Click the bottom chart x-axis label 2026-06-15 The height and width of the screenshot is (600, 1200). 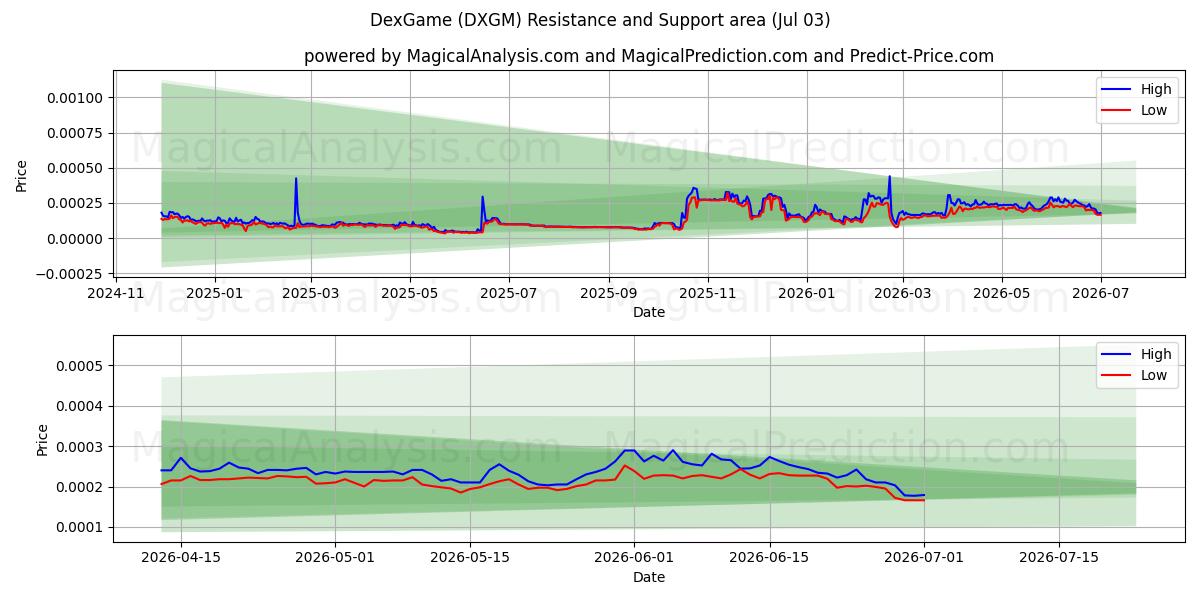[x=770, y=558]
